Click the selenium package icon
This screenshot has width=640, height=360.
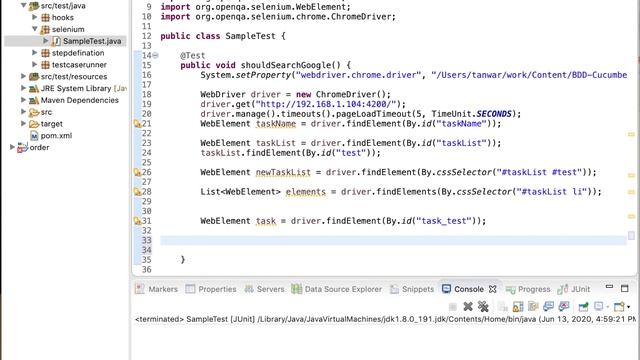pos(45,29)
